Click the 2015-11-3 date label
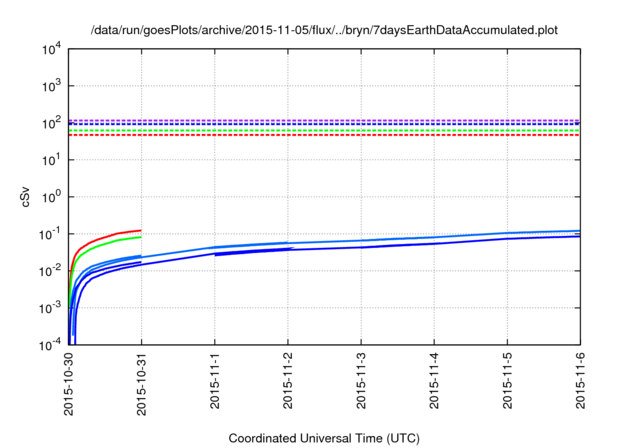Viewport: 640px width, 448px height. coord(361,380)
